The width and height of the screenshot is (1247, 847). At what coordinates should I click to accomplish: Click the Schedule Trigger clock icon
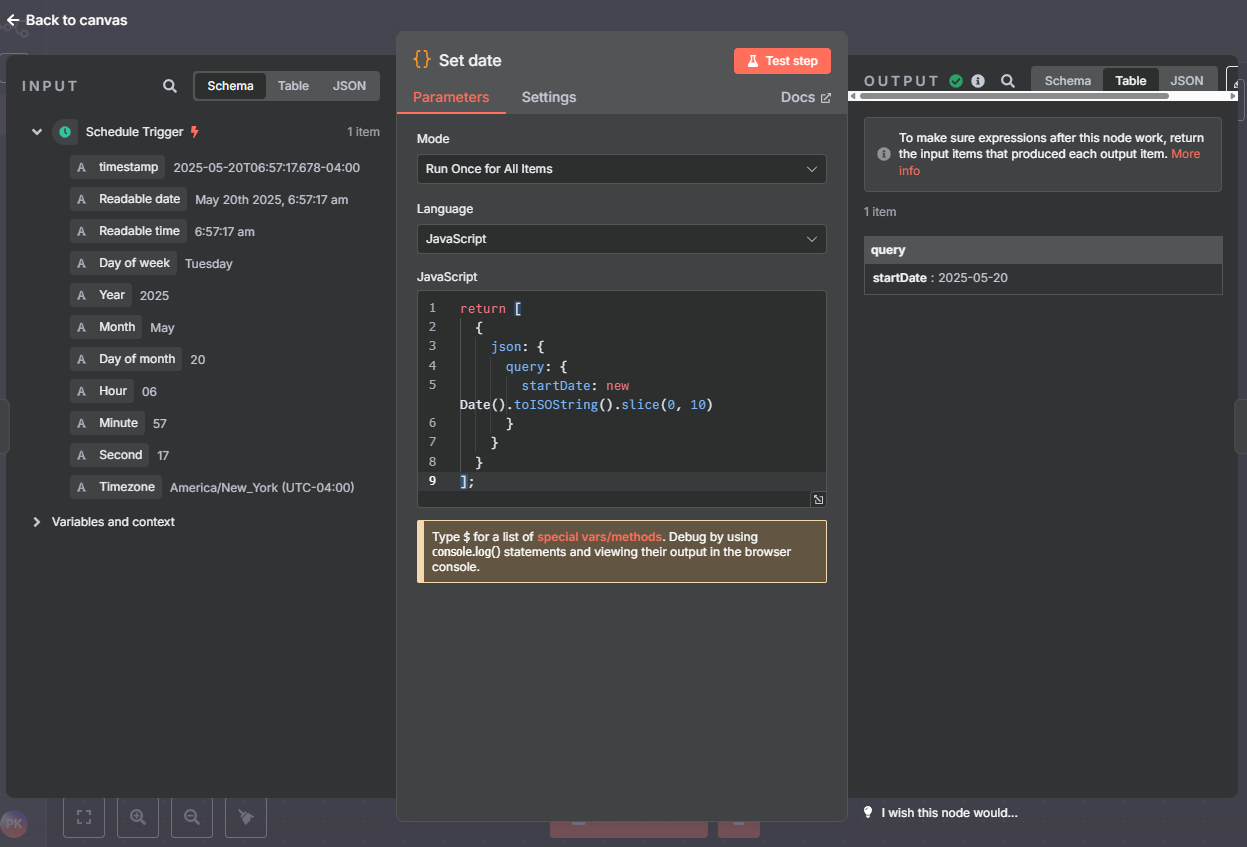click(65, 132)
